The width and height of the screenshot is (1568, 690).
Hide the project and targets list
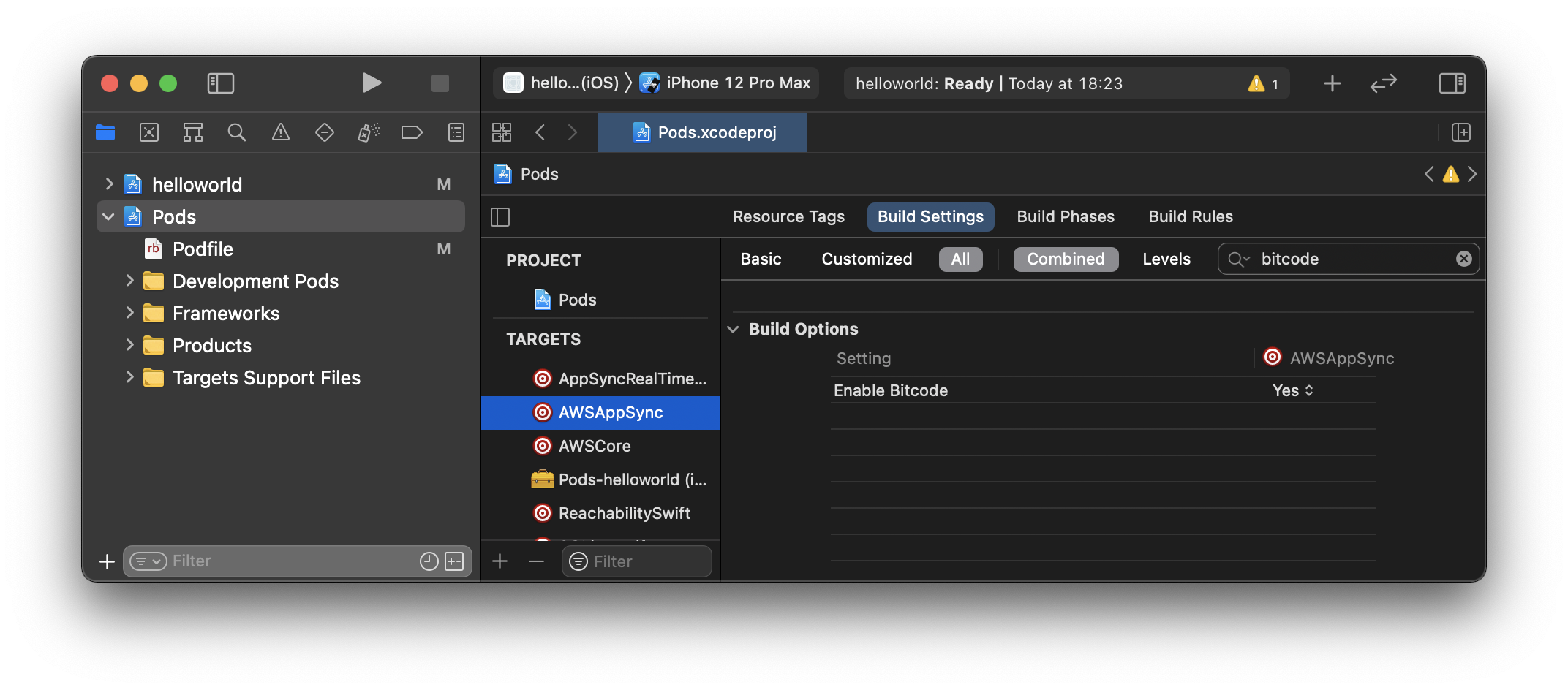click(x=500, y=217)
